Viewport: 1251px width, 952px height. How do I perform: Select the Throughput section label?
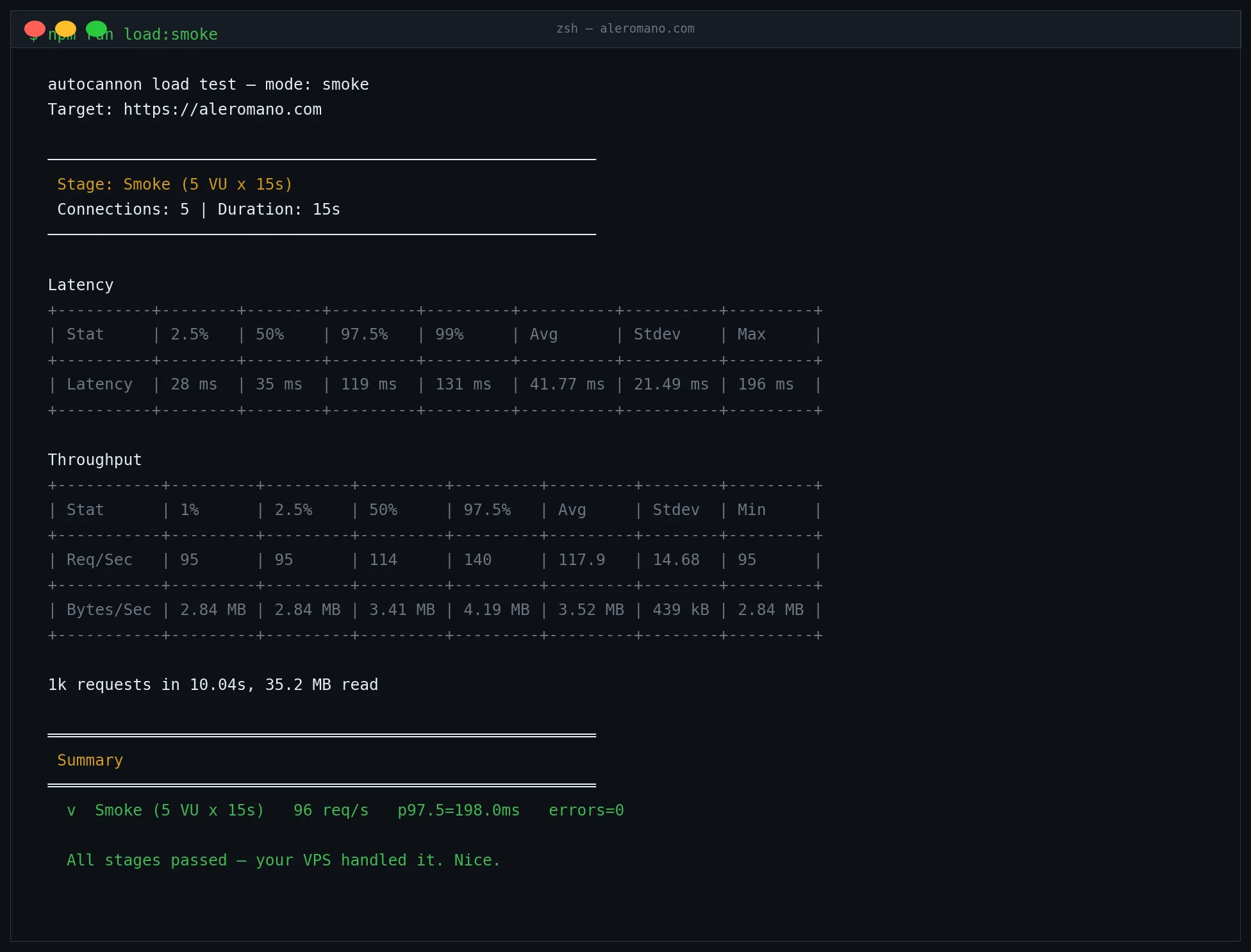94,459
